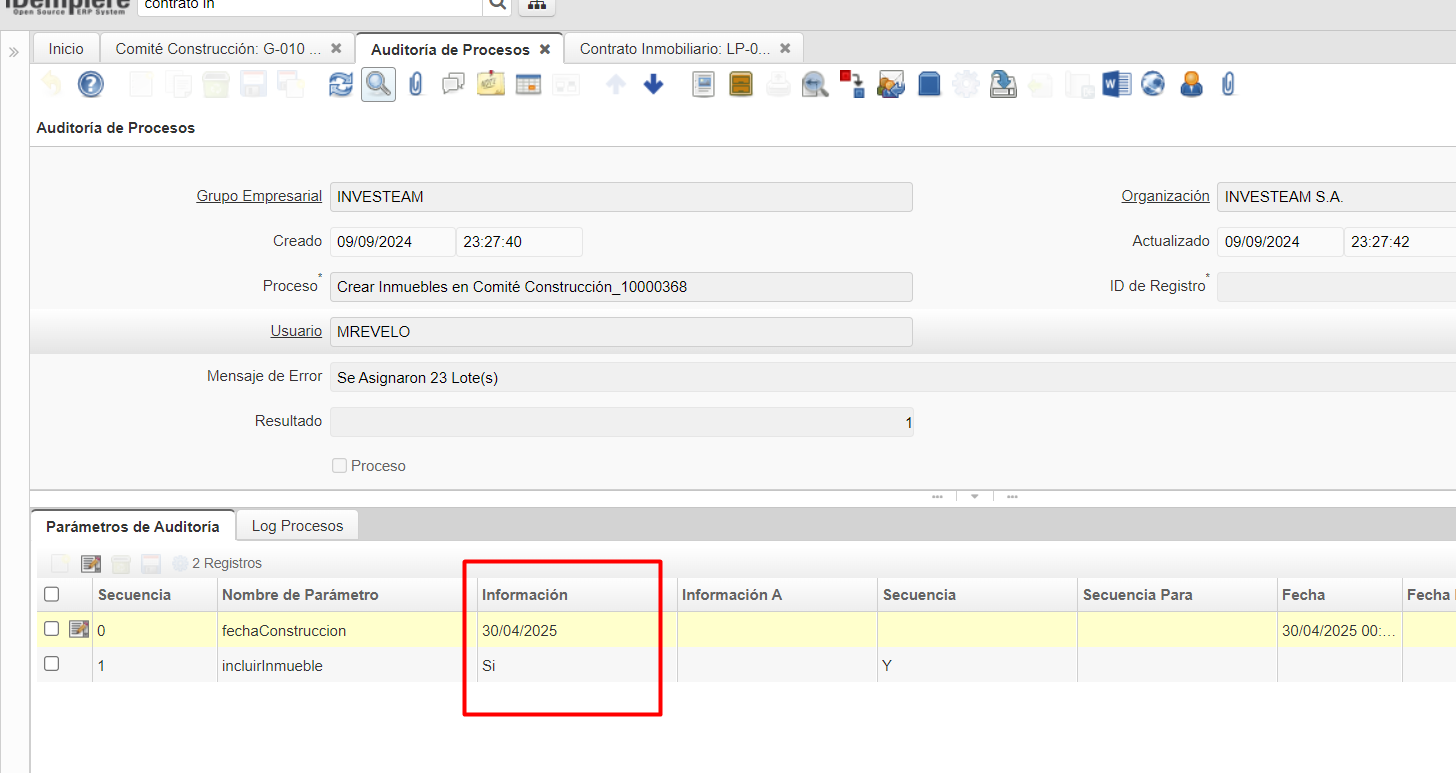
Task: Close the Auditoría de Procesos tab
Action: (545, 49)
